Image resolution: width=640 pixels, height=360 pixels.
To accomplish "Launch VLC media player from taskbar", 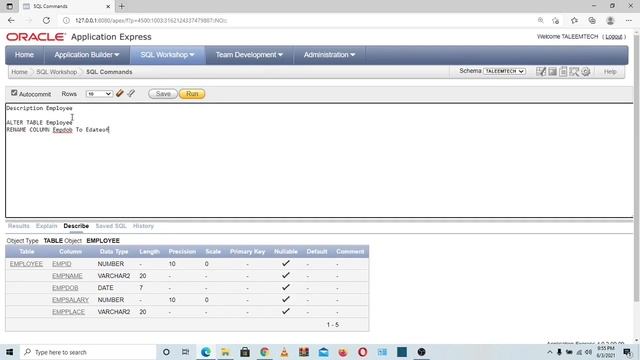I will pyautogui.click(x=284, y=352).
